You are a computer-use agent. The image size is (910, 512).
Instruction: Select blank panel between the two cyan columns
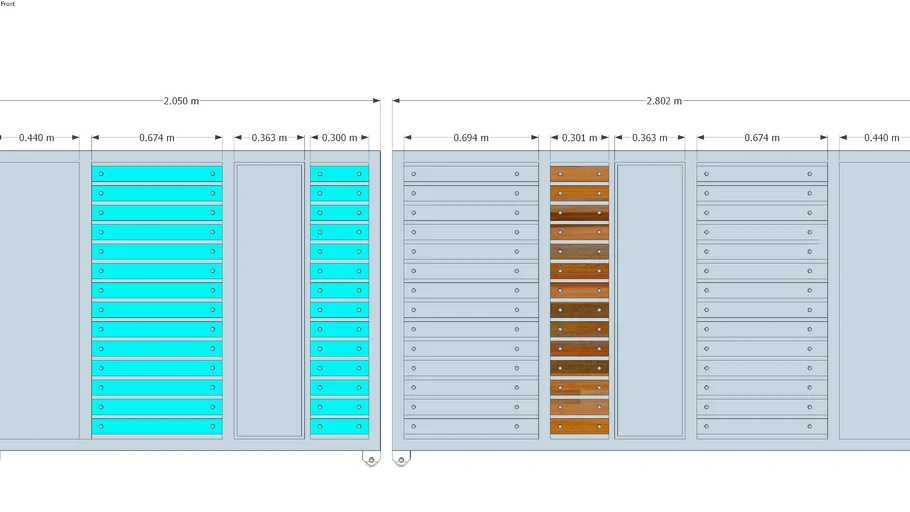tap(269, 300)
